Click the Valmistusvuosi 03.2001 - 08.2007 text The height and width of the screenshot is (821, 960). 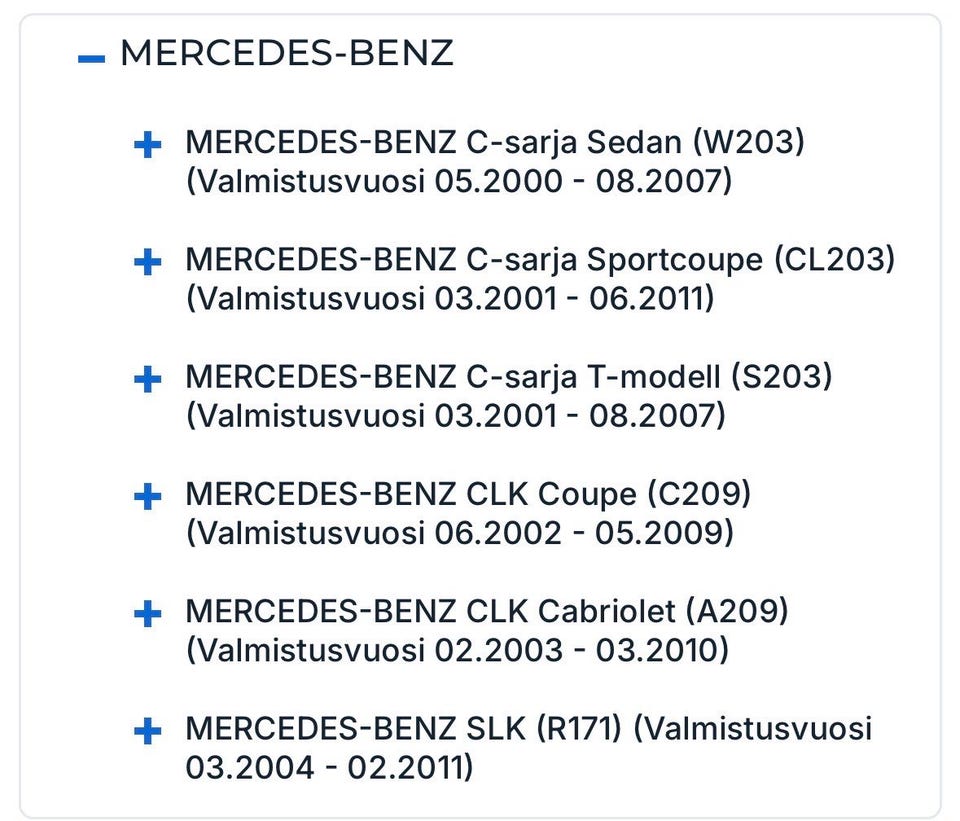pos(455,416)
